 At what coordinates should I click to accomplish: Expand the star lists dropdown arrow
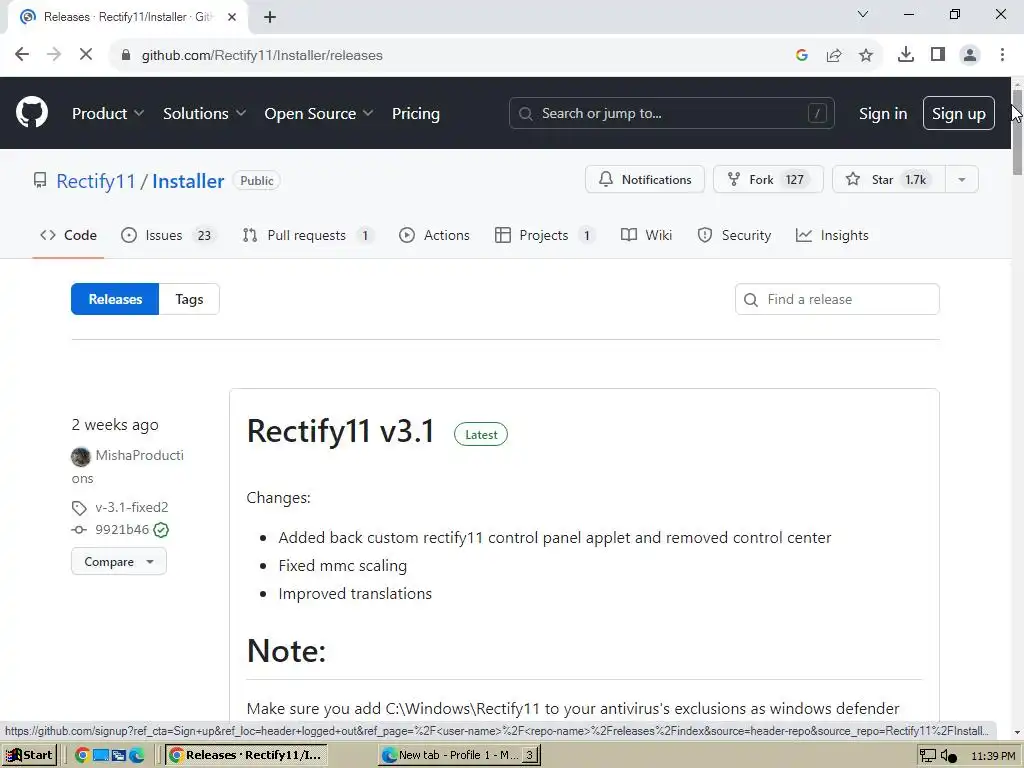coord(961,179)
